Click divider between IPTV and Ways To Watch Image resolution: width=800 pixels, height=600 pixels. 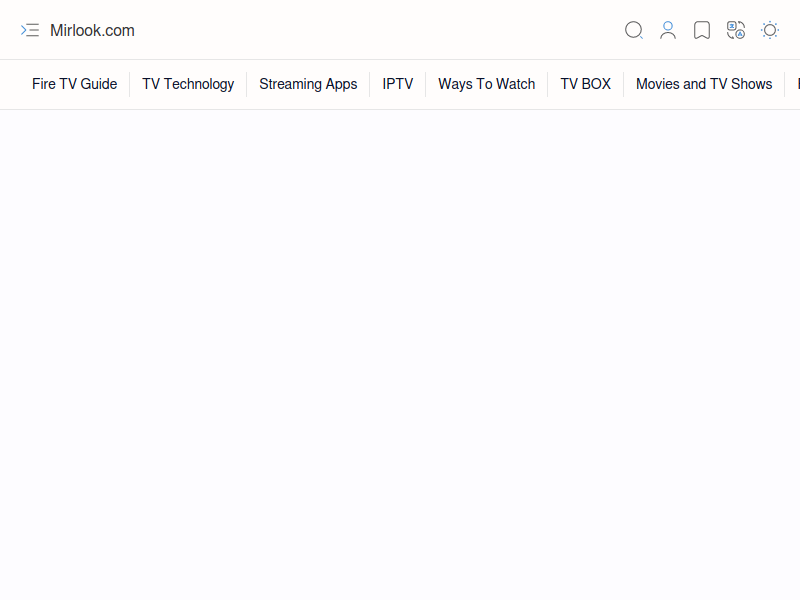425,84
